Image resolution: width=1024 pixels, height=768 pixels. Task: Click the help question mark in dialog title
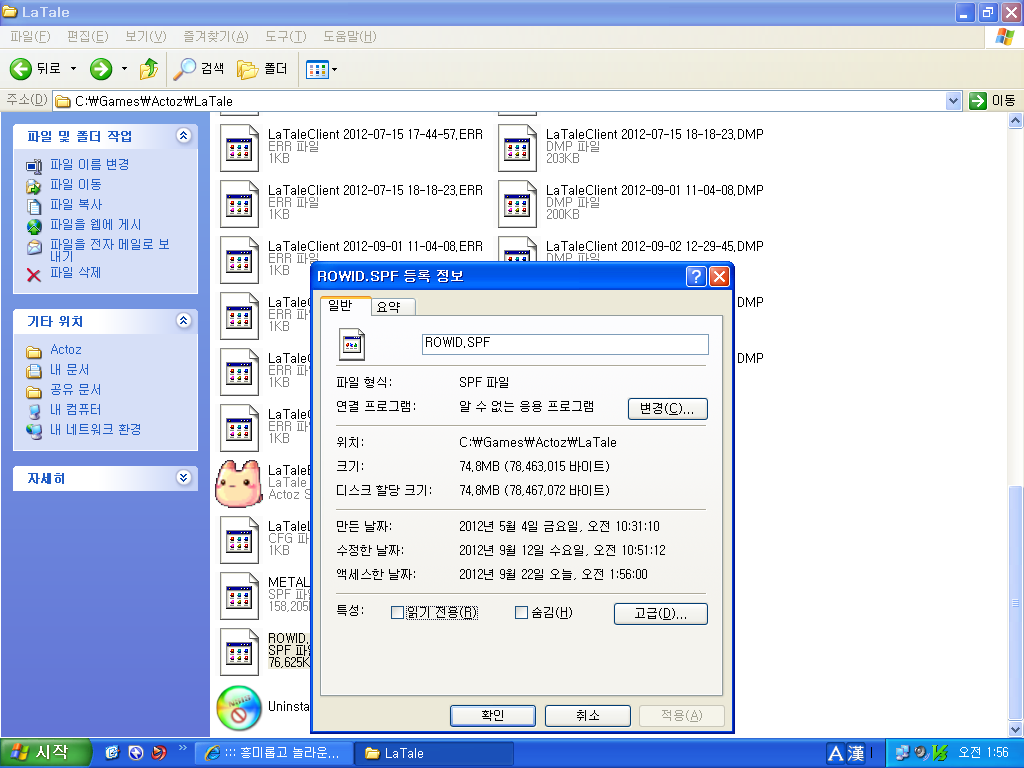click(696, 277)
